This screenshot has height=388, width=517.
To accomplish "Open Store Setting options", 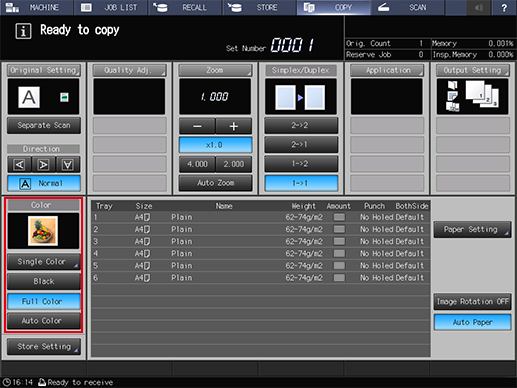I will point(44,347).
